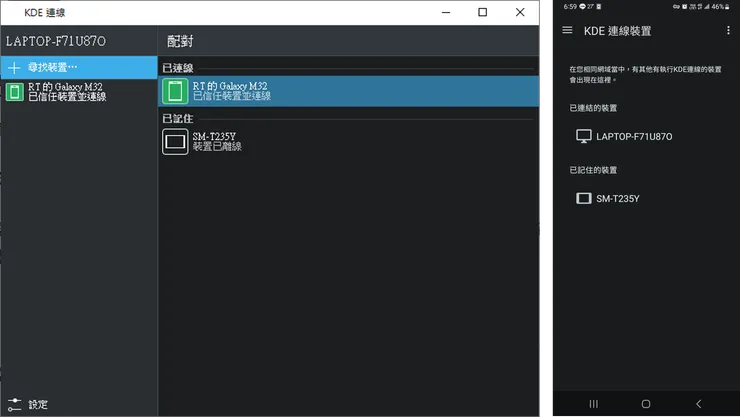Click the clock in phone status bar
This screenshot has height=417, width=740.
[570, 7]
